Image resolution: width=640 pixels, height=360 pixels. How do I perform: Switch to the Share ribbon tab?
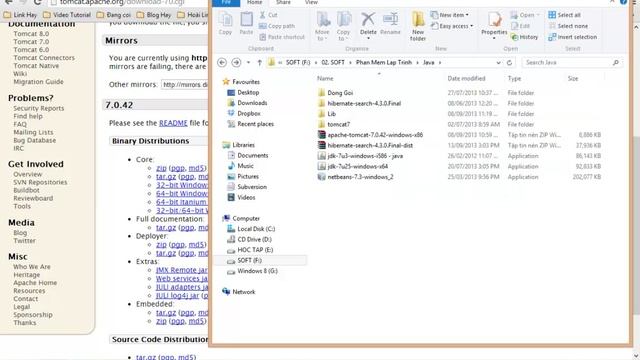(x=283, y=2)
